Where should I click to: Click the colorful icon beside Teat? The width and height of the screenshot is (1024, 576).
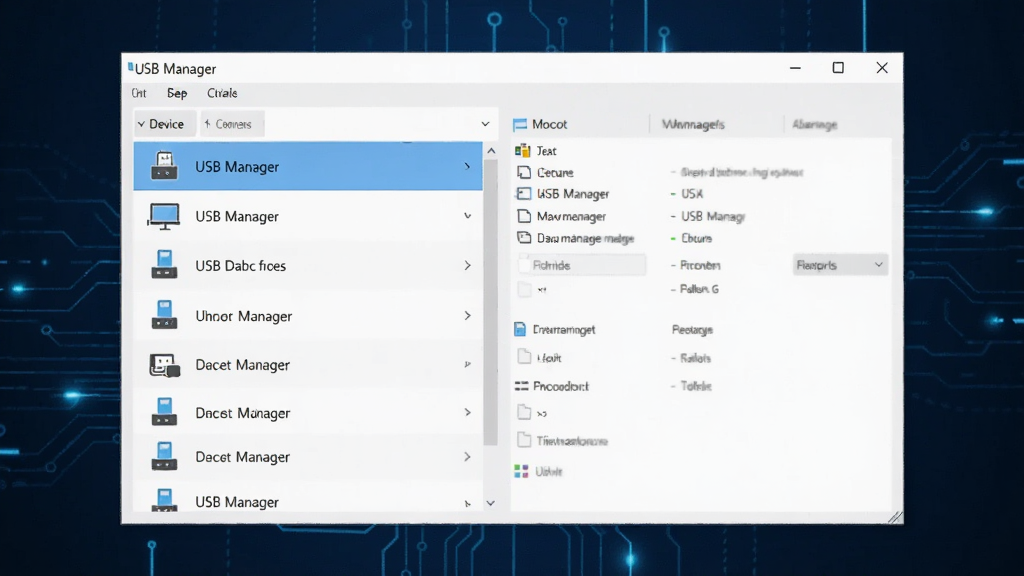pyautogui.click(x=522, y=151)
